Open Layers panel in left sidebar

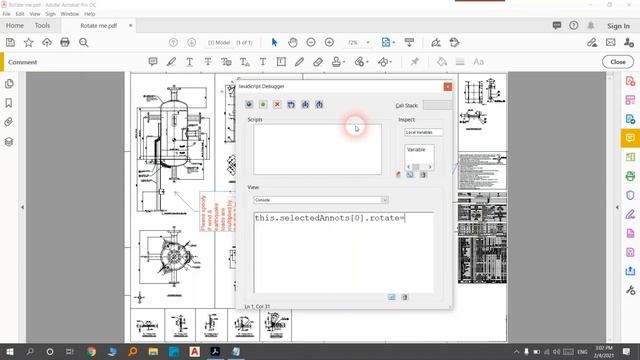(x=9, y=142)
